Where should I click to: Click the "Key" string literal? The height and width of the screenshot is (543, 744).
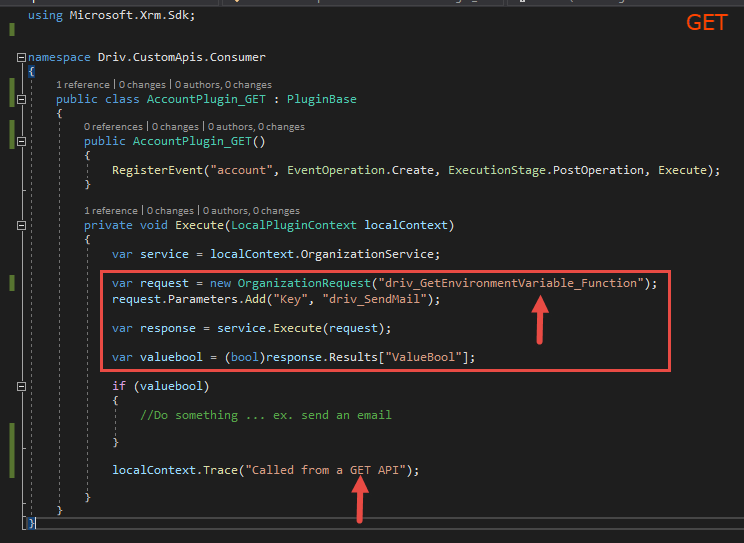[290, 300]
